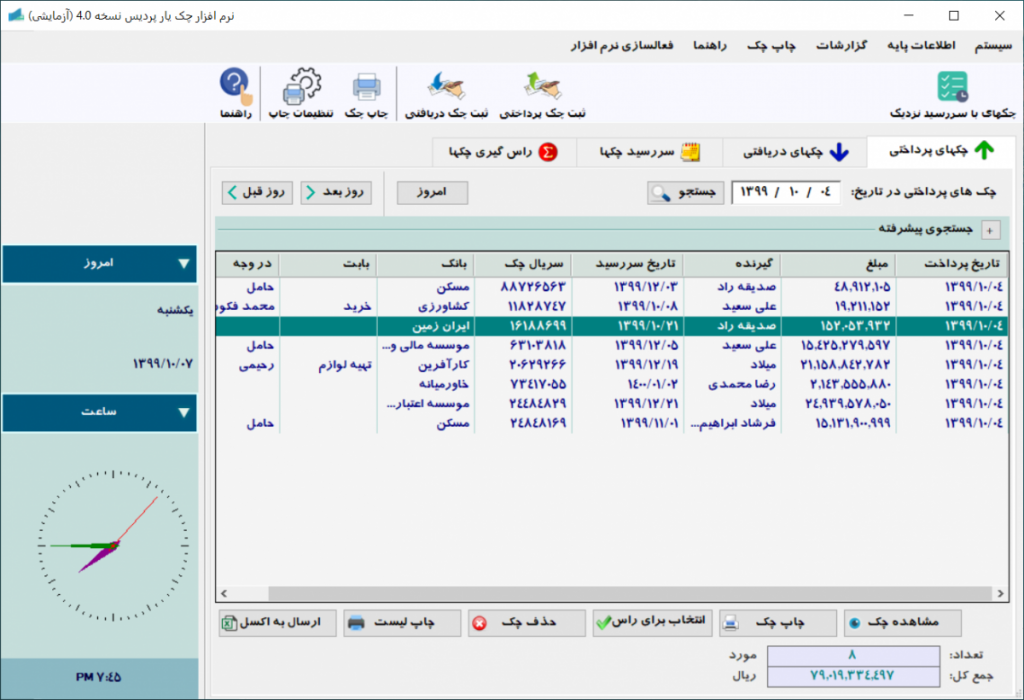1024x700 pixels.
Task: Open the چاپ چک menu
Action: click(x=771, y=46)
